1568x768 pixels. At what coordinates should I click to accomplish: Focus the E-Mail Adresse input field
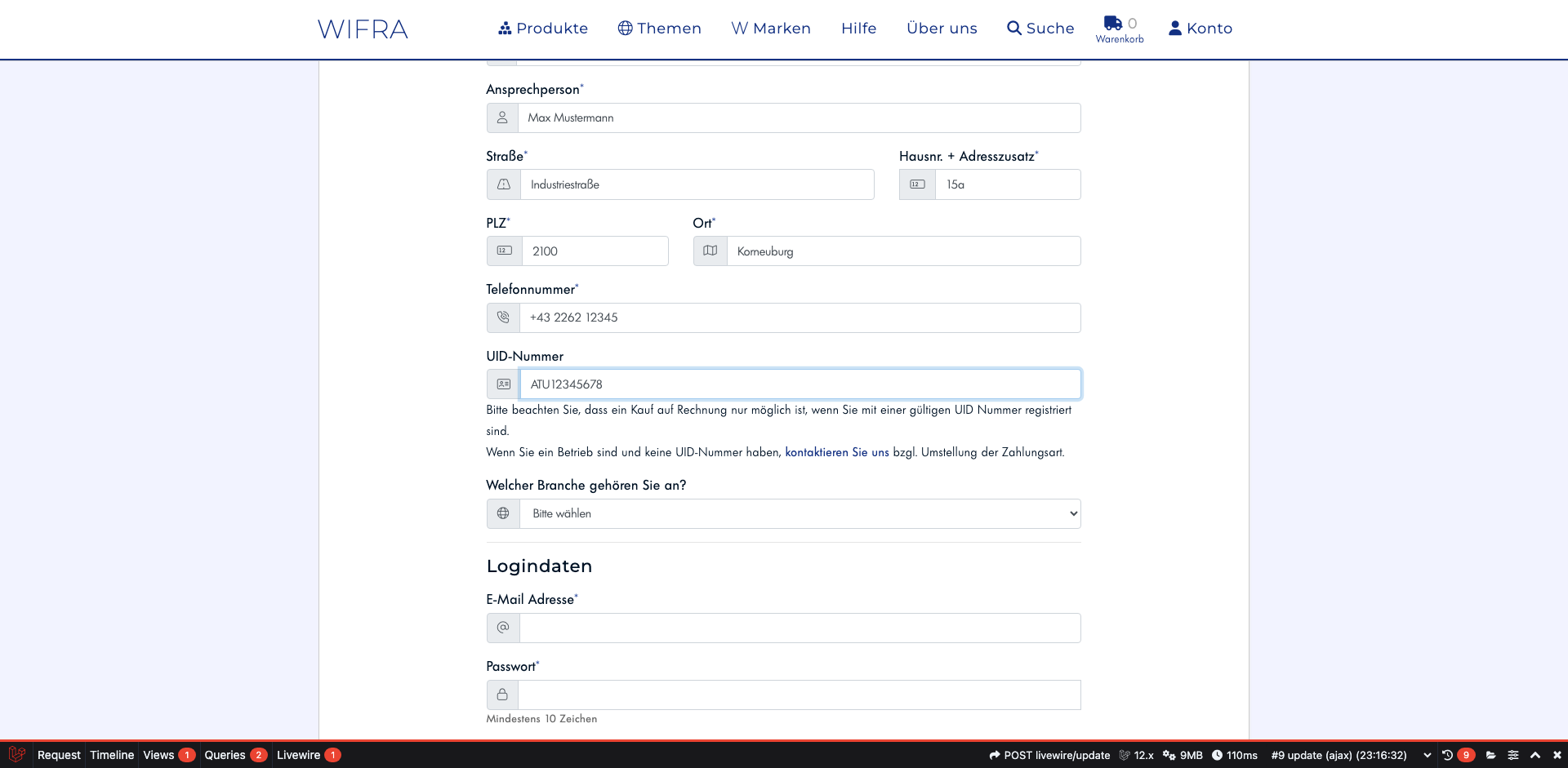click(800, 628)
